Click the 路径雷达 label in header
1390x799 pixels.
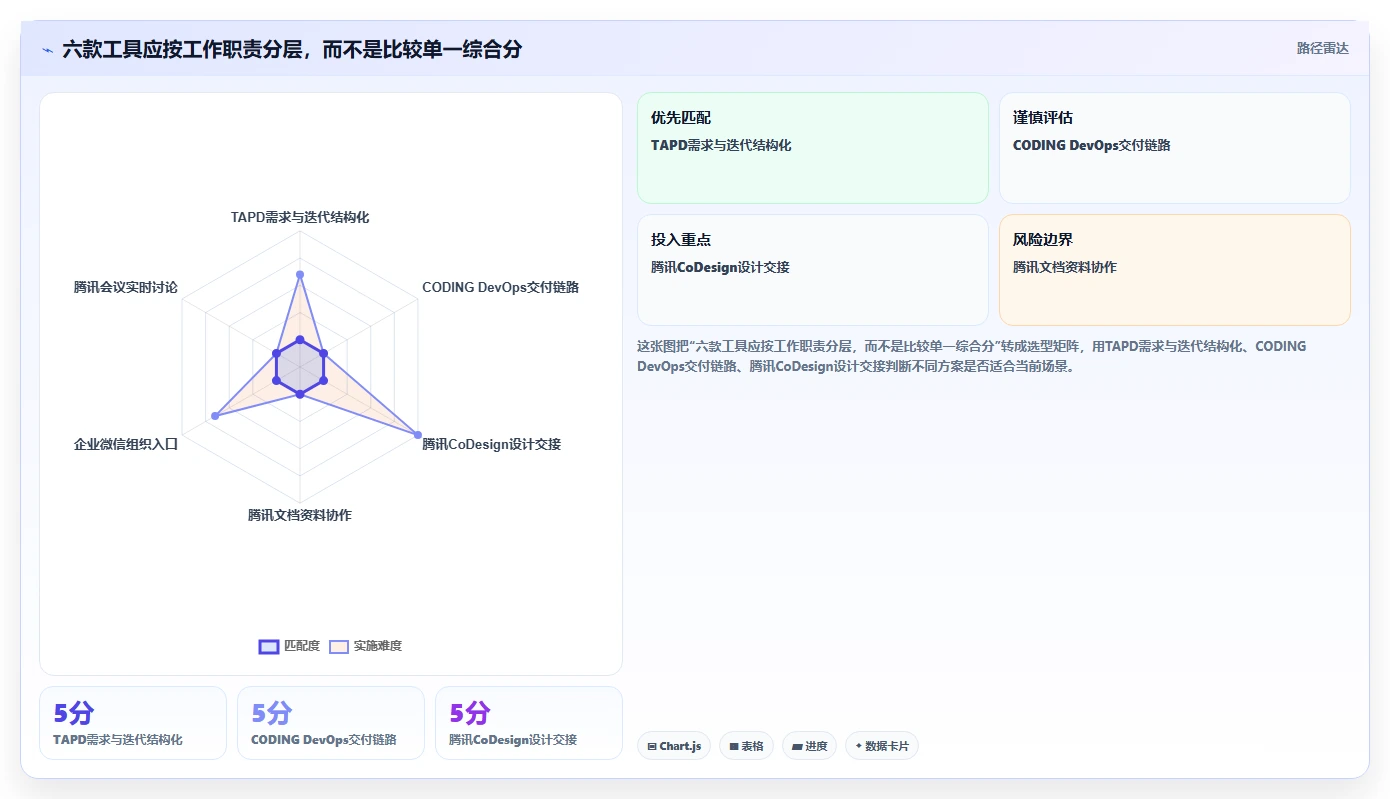[x=1323, y=48]
